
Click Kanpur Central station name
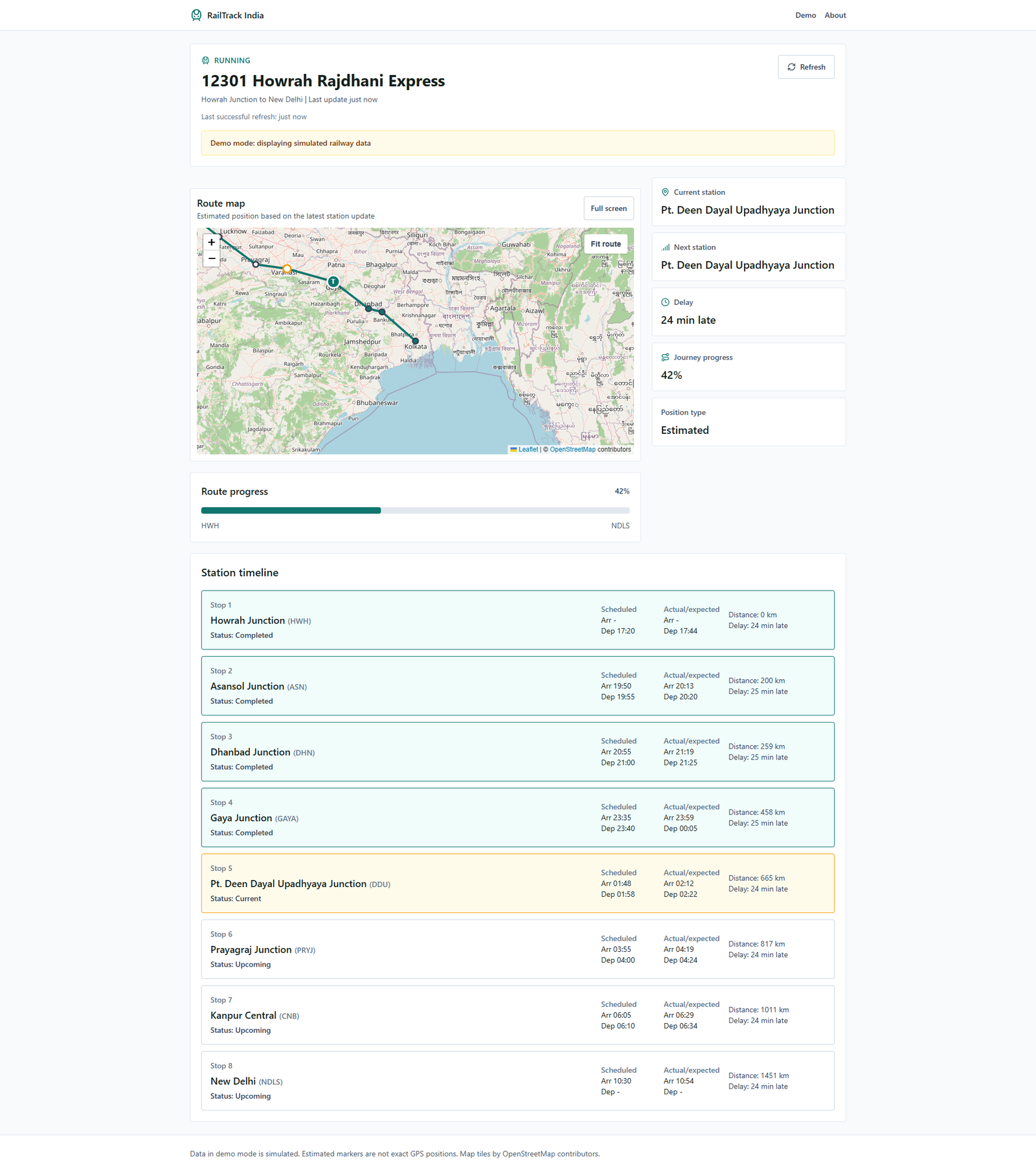pos(243,1015)
